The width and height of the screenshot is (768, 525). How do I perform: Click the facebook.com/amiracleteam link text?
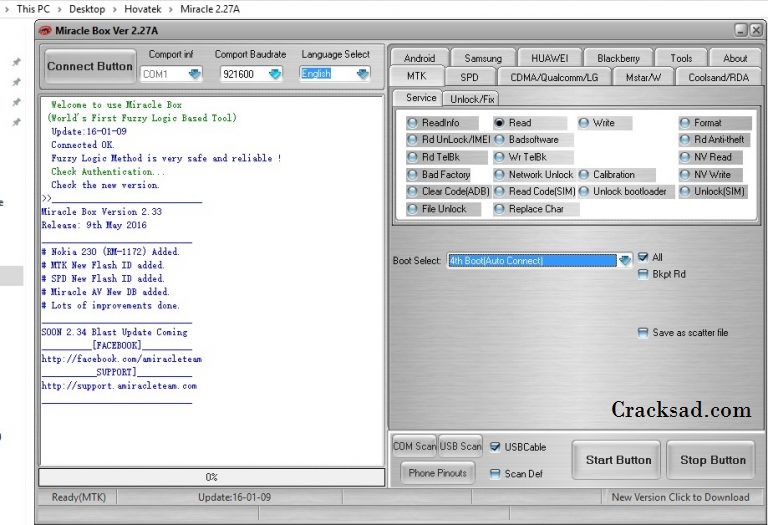(x=121, y=359)
